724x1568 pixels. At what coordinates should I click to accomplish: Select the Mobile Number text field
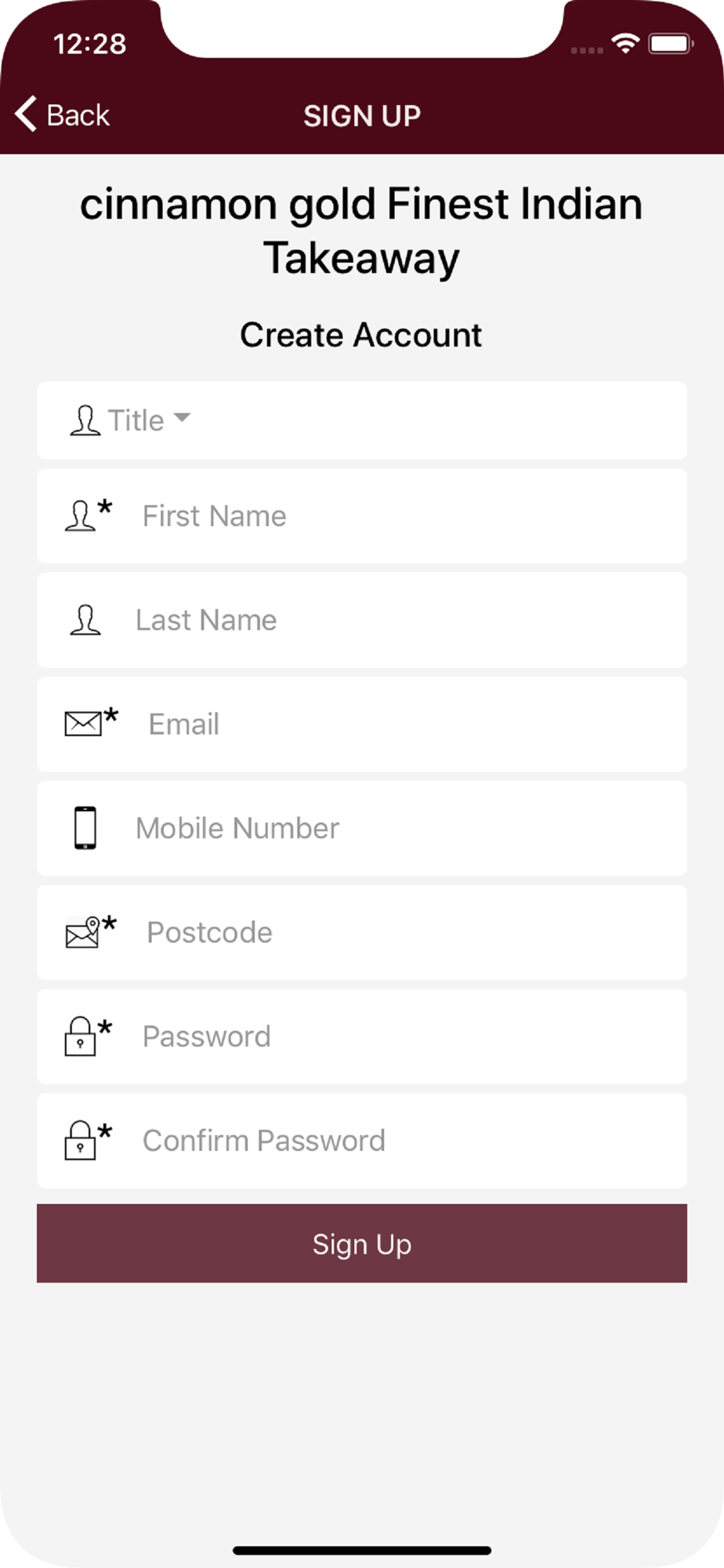click(x=362, y=828)
